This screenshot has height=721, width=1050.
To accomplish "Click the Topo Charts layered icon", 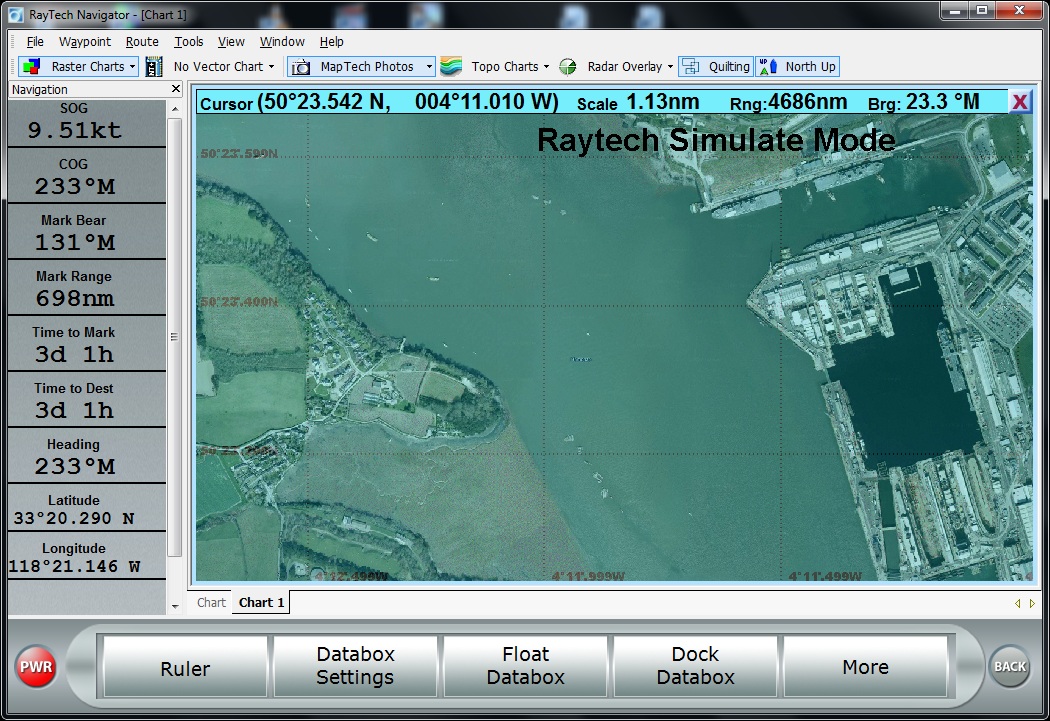I will (x=451, y=66).
